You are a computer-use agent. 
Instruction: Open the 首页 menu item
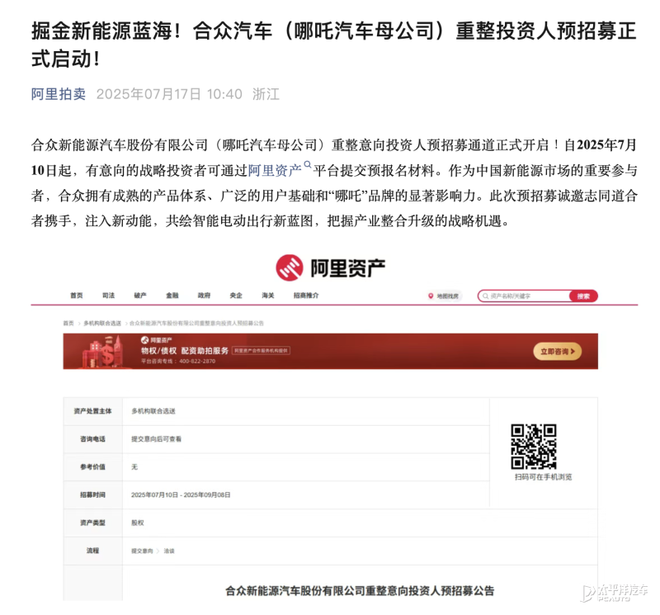pos(77,296)
